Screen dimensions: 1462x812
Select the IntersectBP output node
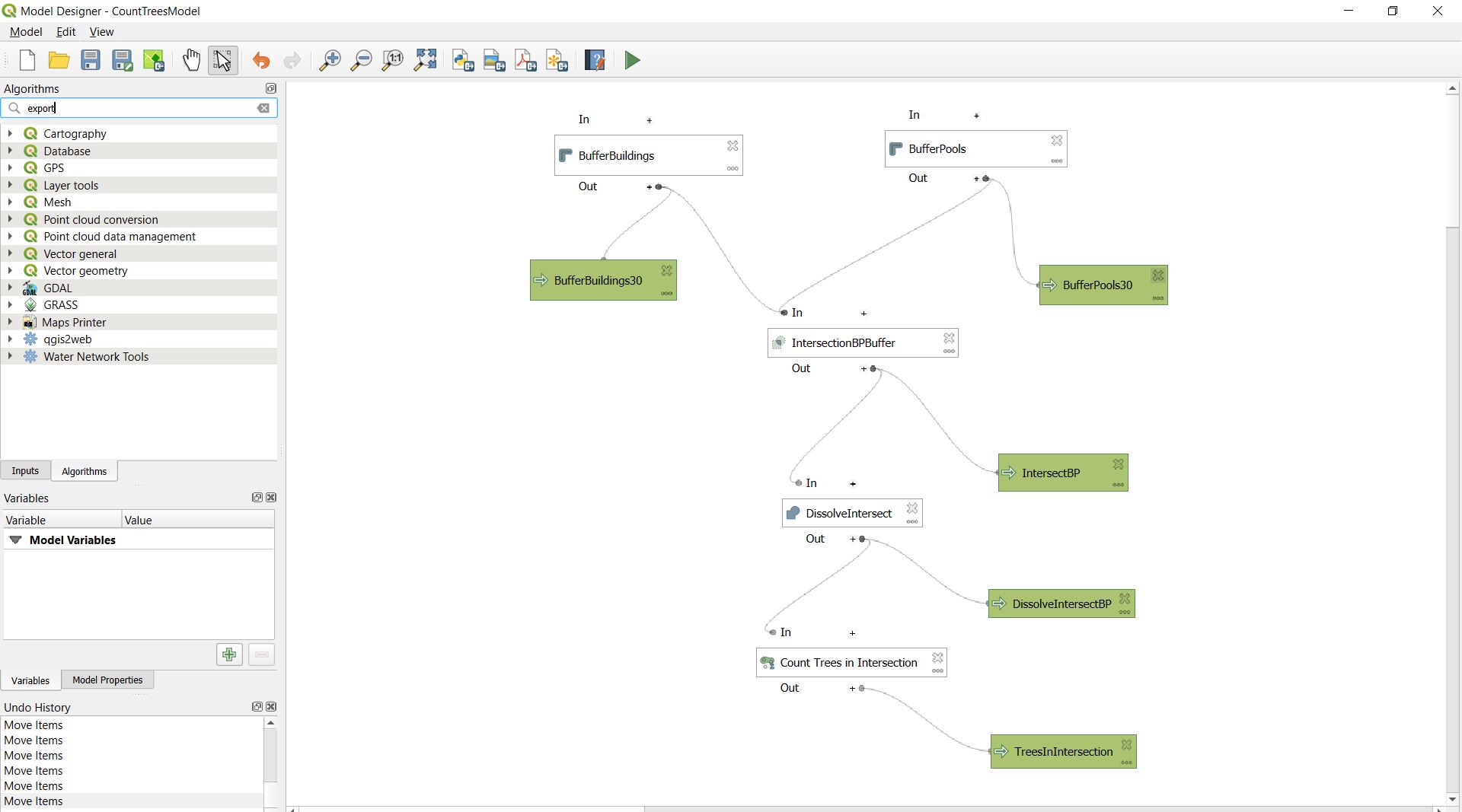(1062, 473)
